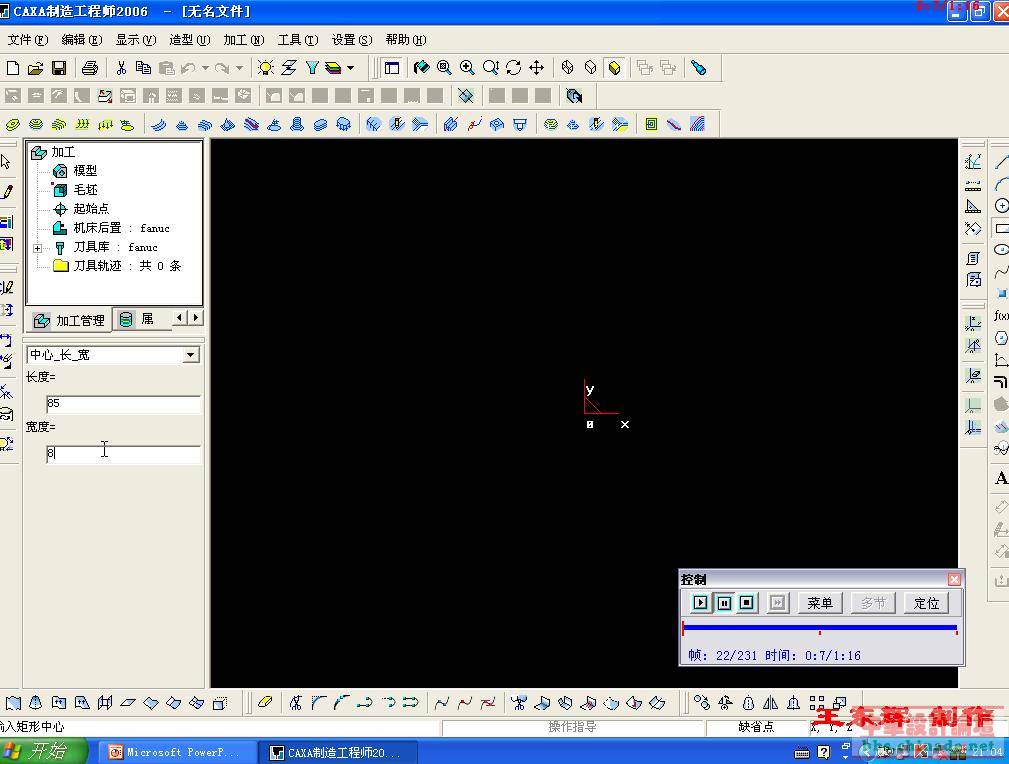Click the 长度 input field
Screen dimensions: 1009x764
(x=123, y=403)
